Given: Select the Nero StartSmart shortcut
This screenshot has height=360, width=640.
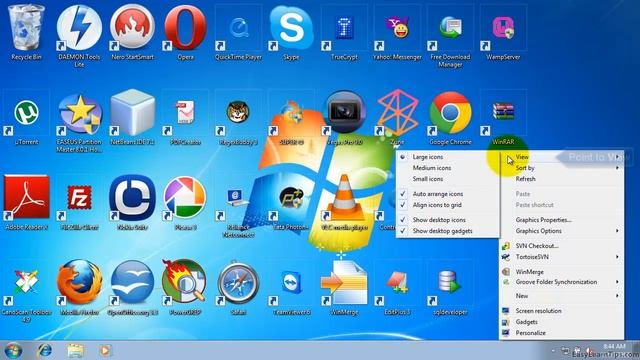Looking at the screenshot, I should pyautogui.click(x=132, y=28).
